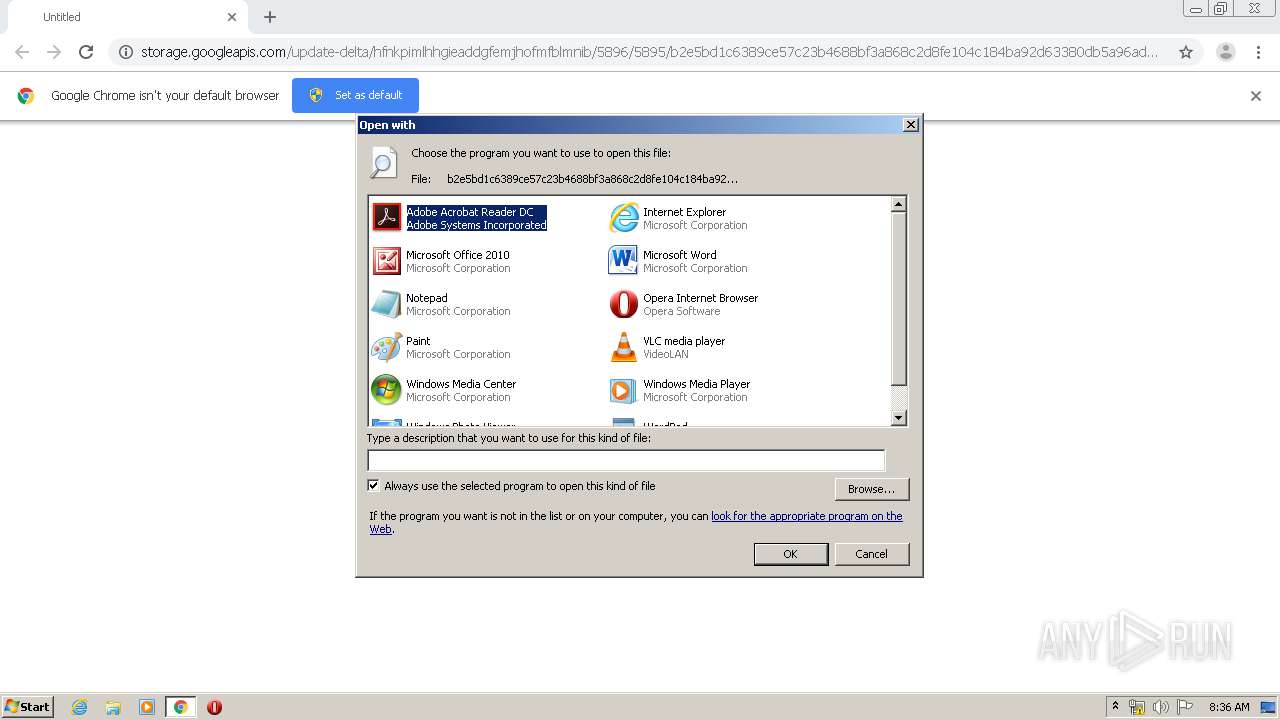Click the Browse... button
Screen dimensions: 1280x720
[872, 489]
